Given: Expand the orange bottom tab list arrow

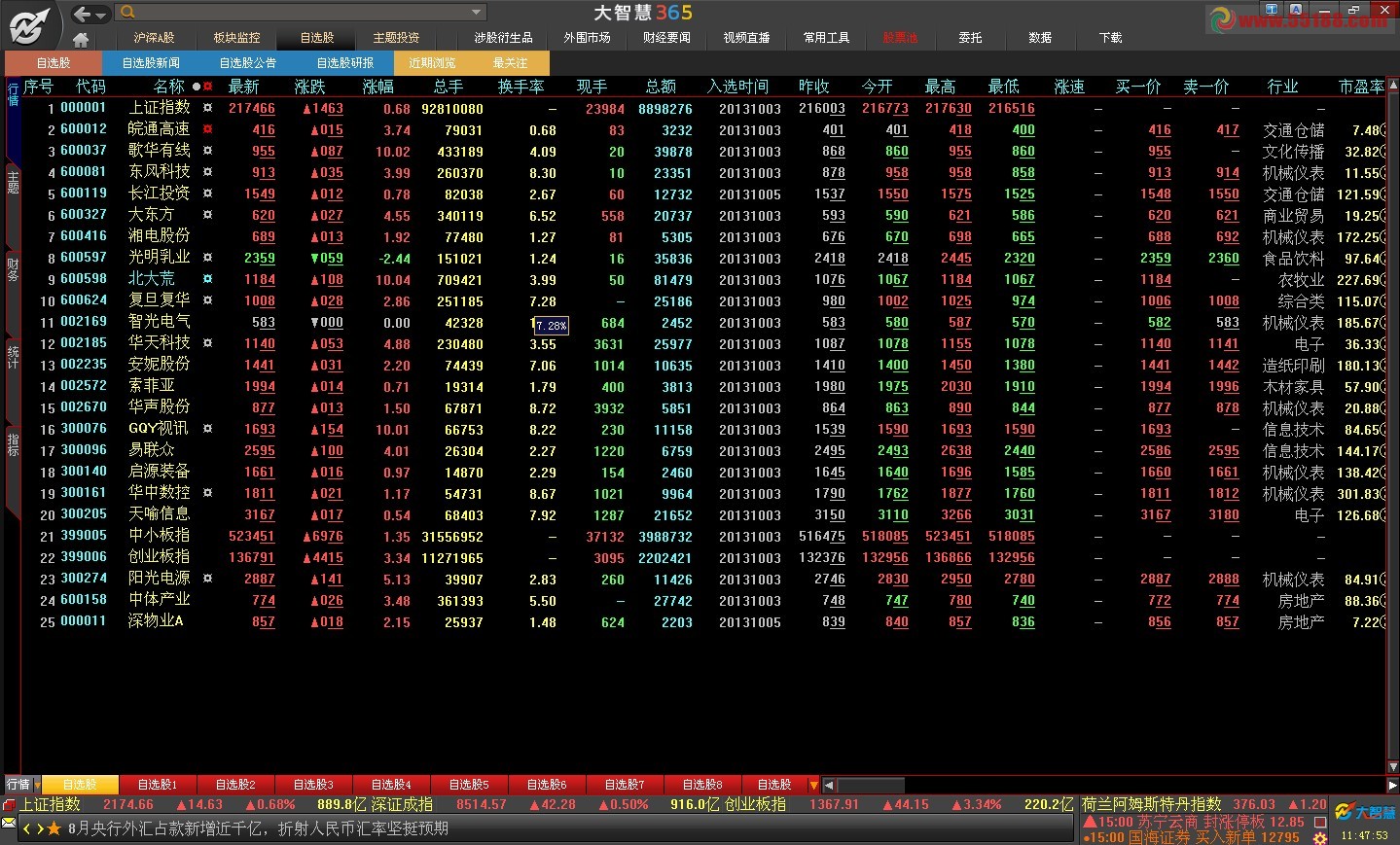Looking at the screenshot, I should point(814,785).
